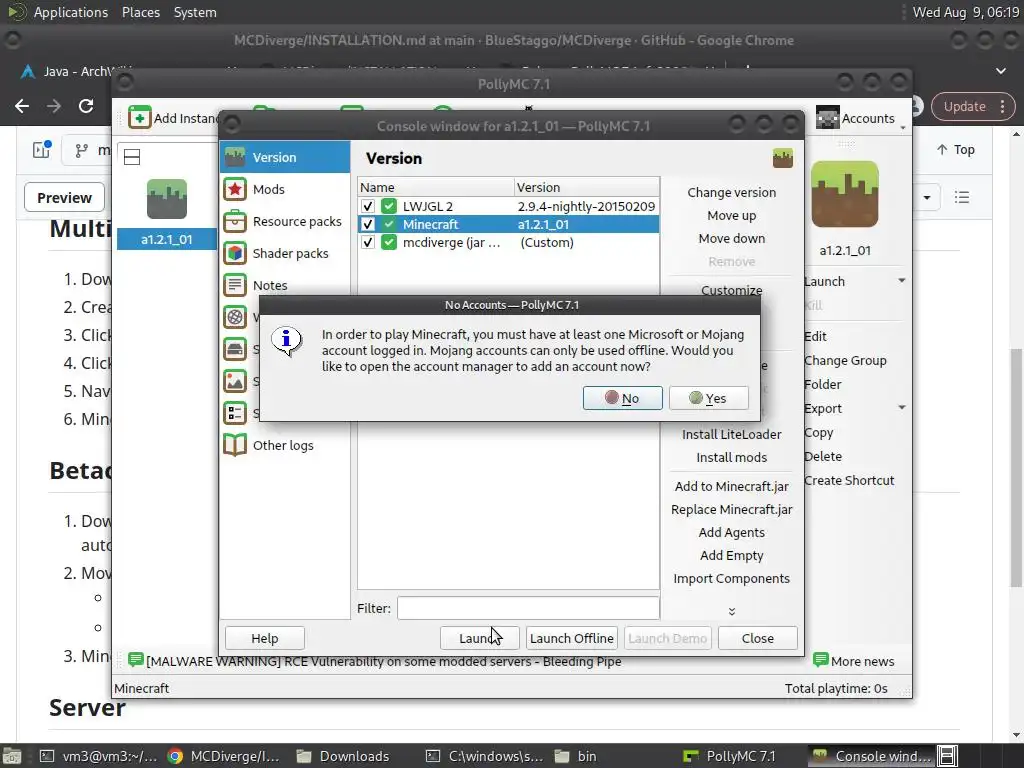Toggle the LWJGL 2 component checkbox
This screenshot has height=768, width=1024.
pyautogui.click(x=368, y=206)
